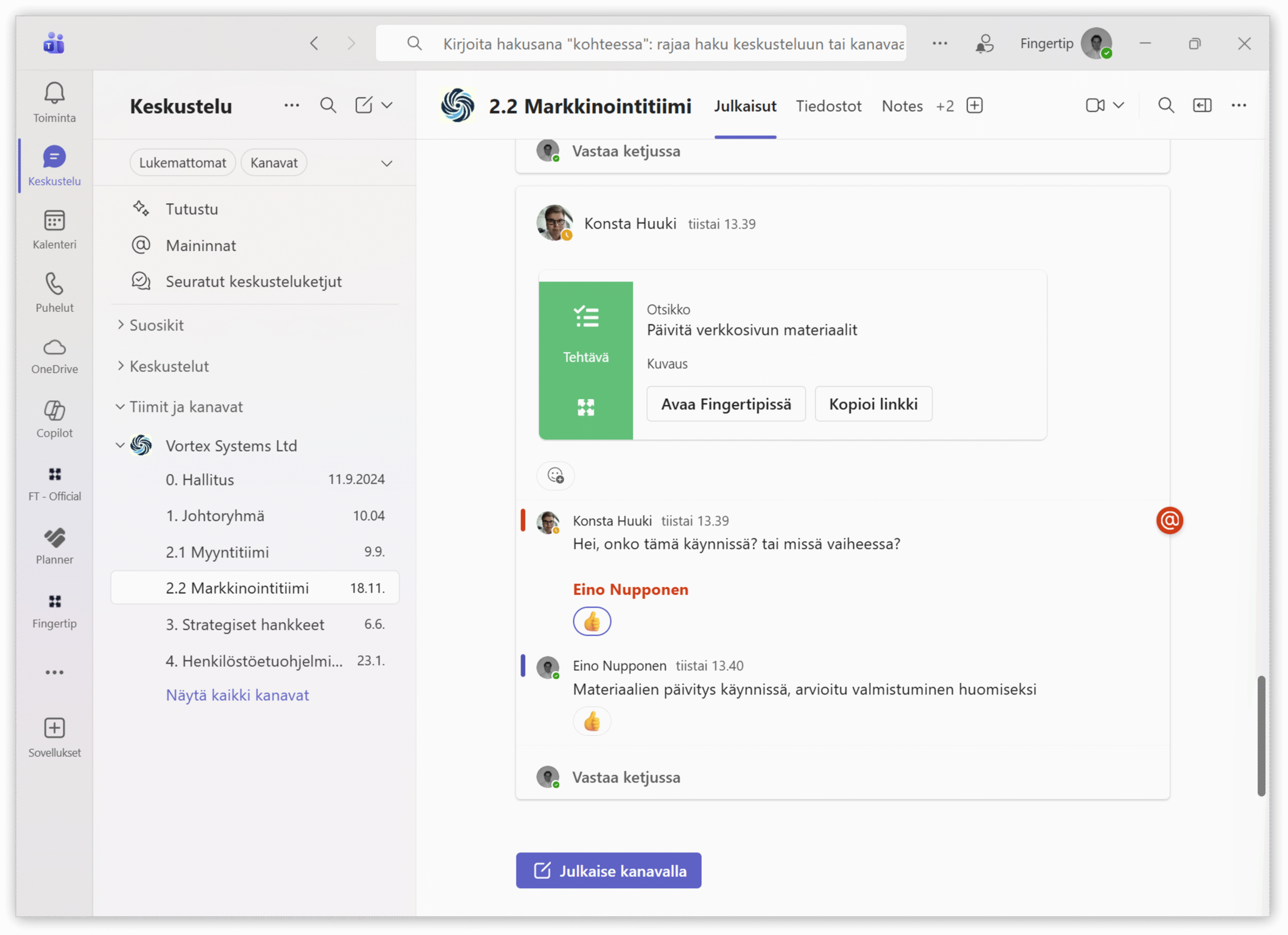The image size is (1288, 935).
Task: Start a meeting with the camera icon
Action: [1094, 106]
